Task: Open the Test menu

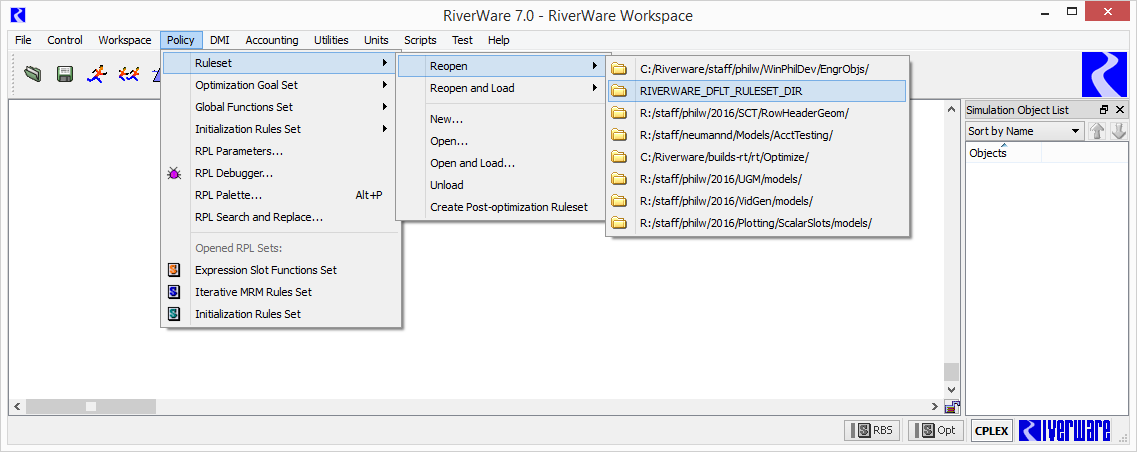Action: coord(463,40)
